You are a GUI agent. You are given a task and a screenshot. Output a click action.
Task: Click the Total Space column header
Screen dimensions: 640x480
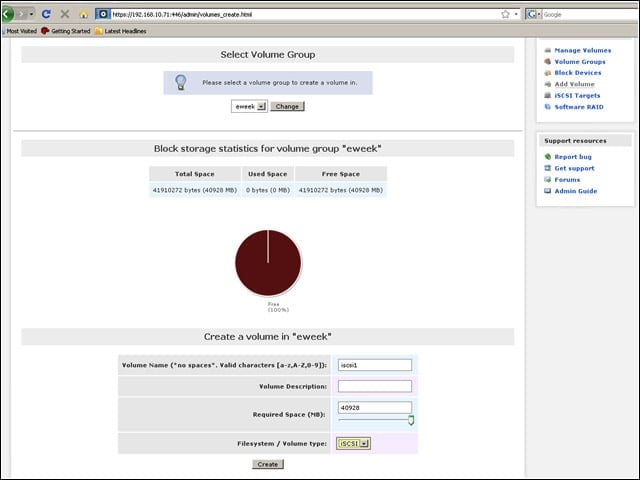(195, 174)
